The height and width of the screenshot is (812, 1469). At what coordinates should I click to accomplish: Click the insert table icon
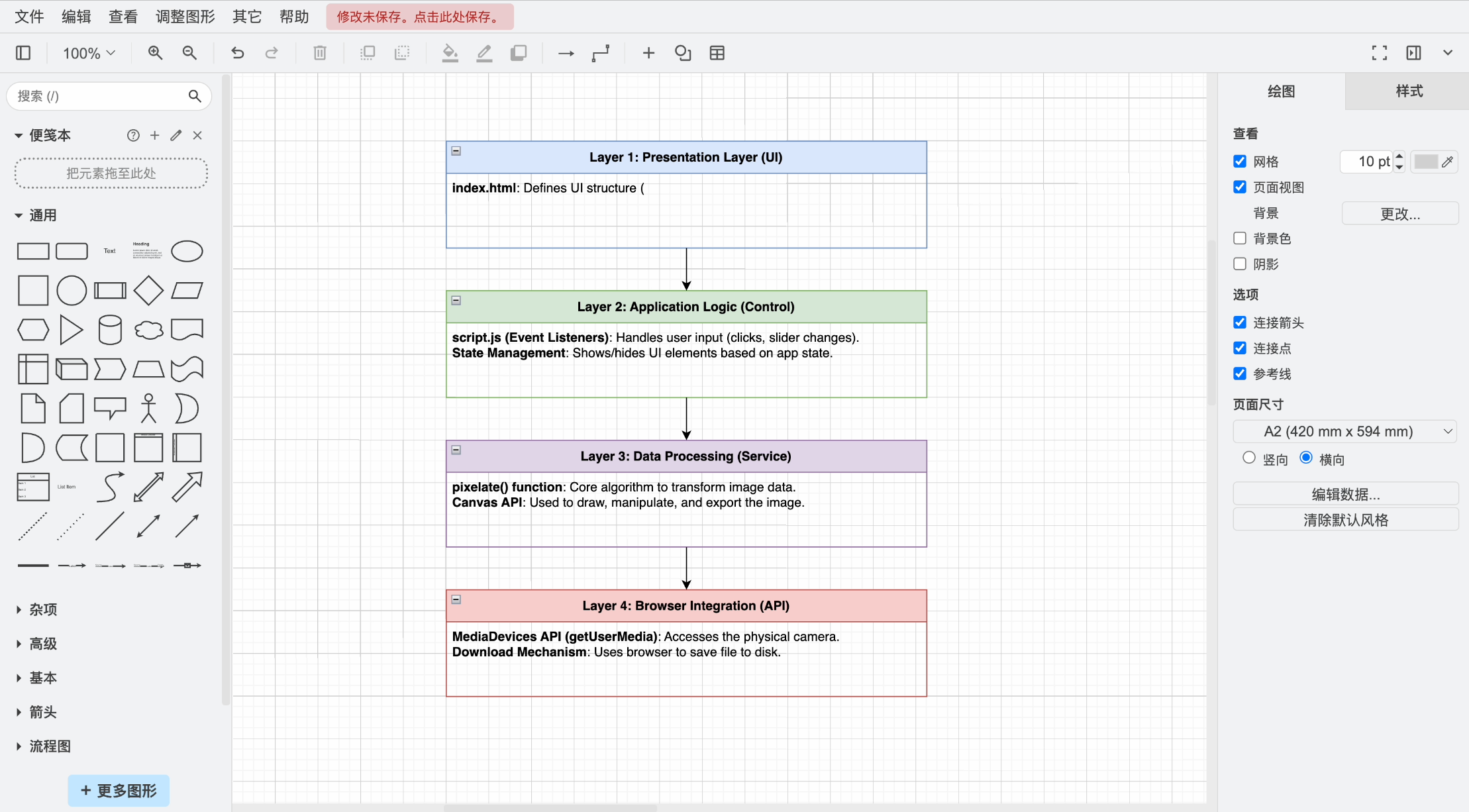point(717,53)
